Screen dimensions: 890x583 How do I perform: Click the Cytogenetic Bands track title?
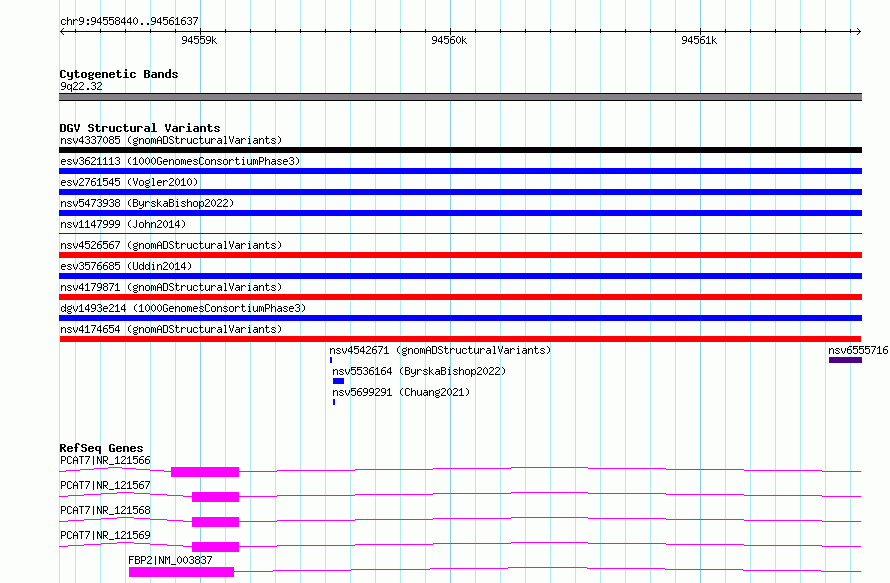(x=119, y=74)
